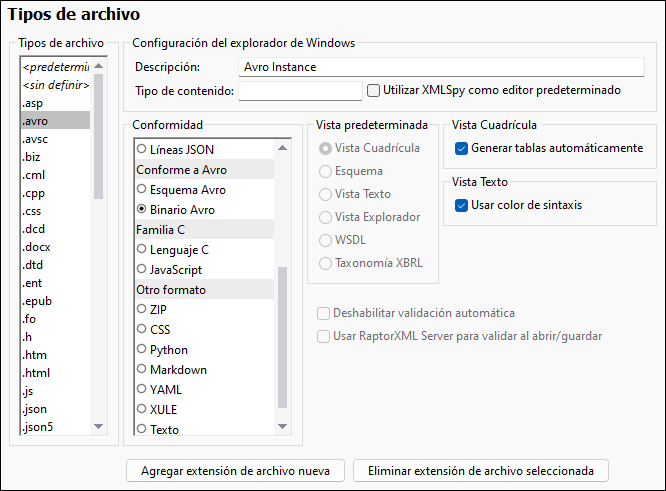Select .fo file extension
The image size is (666, 491).
tap(56, 319)
